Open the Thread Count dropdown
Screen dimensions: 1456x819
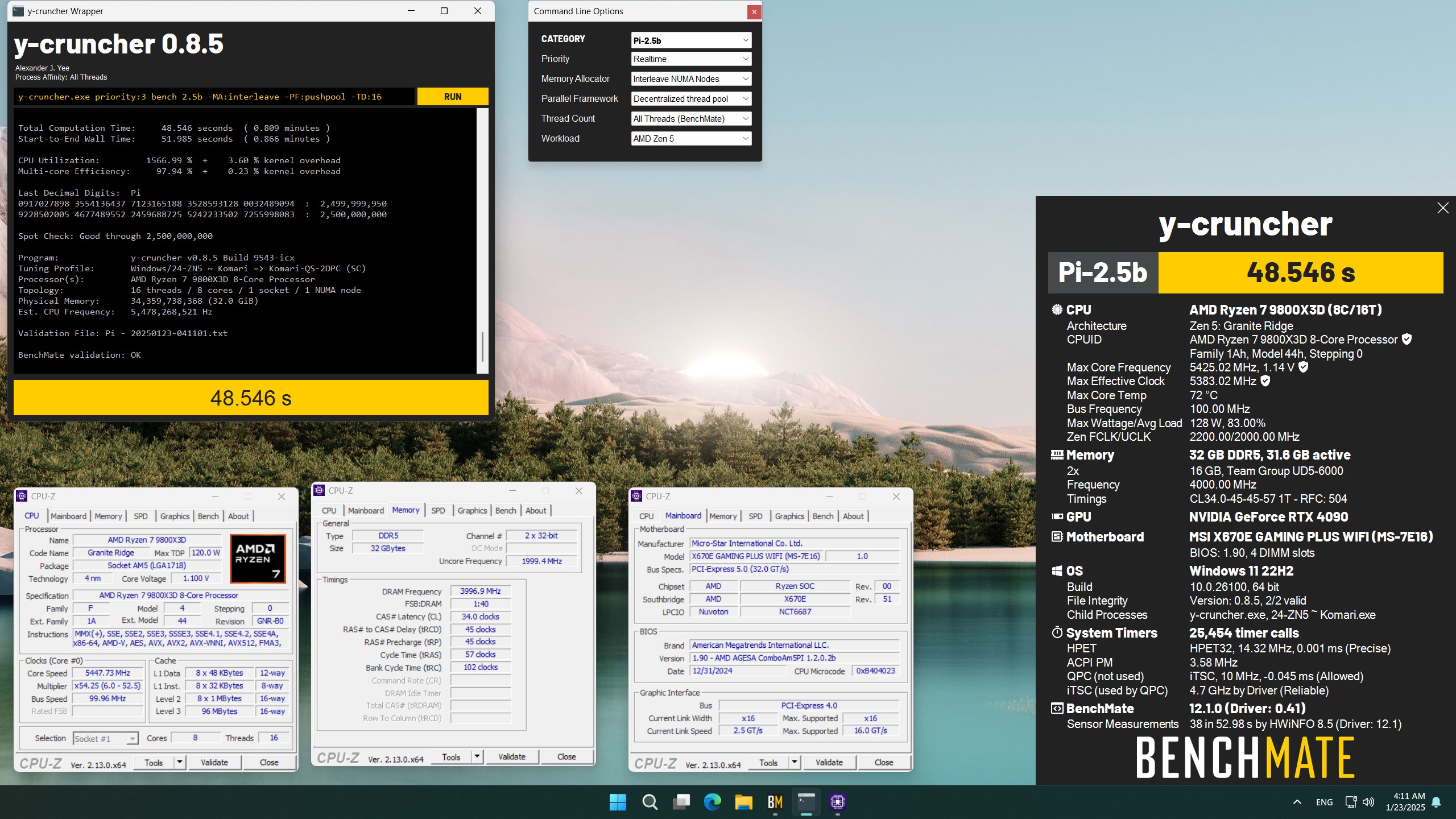[x=691, y=119]
